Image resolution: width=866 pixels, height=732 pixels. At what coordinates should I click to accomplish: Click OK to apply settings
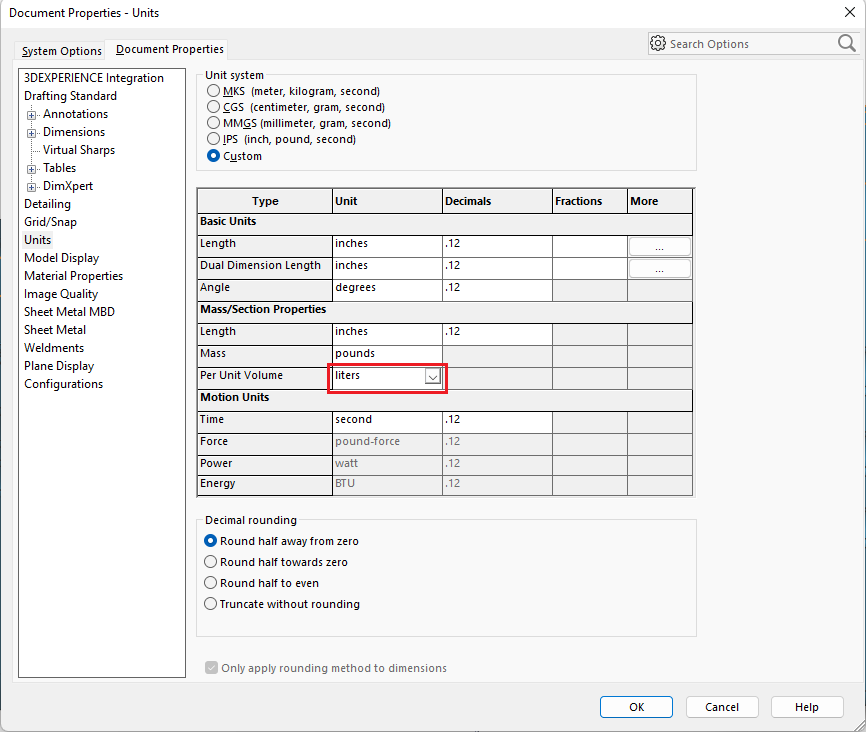point(636,707)
